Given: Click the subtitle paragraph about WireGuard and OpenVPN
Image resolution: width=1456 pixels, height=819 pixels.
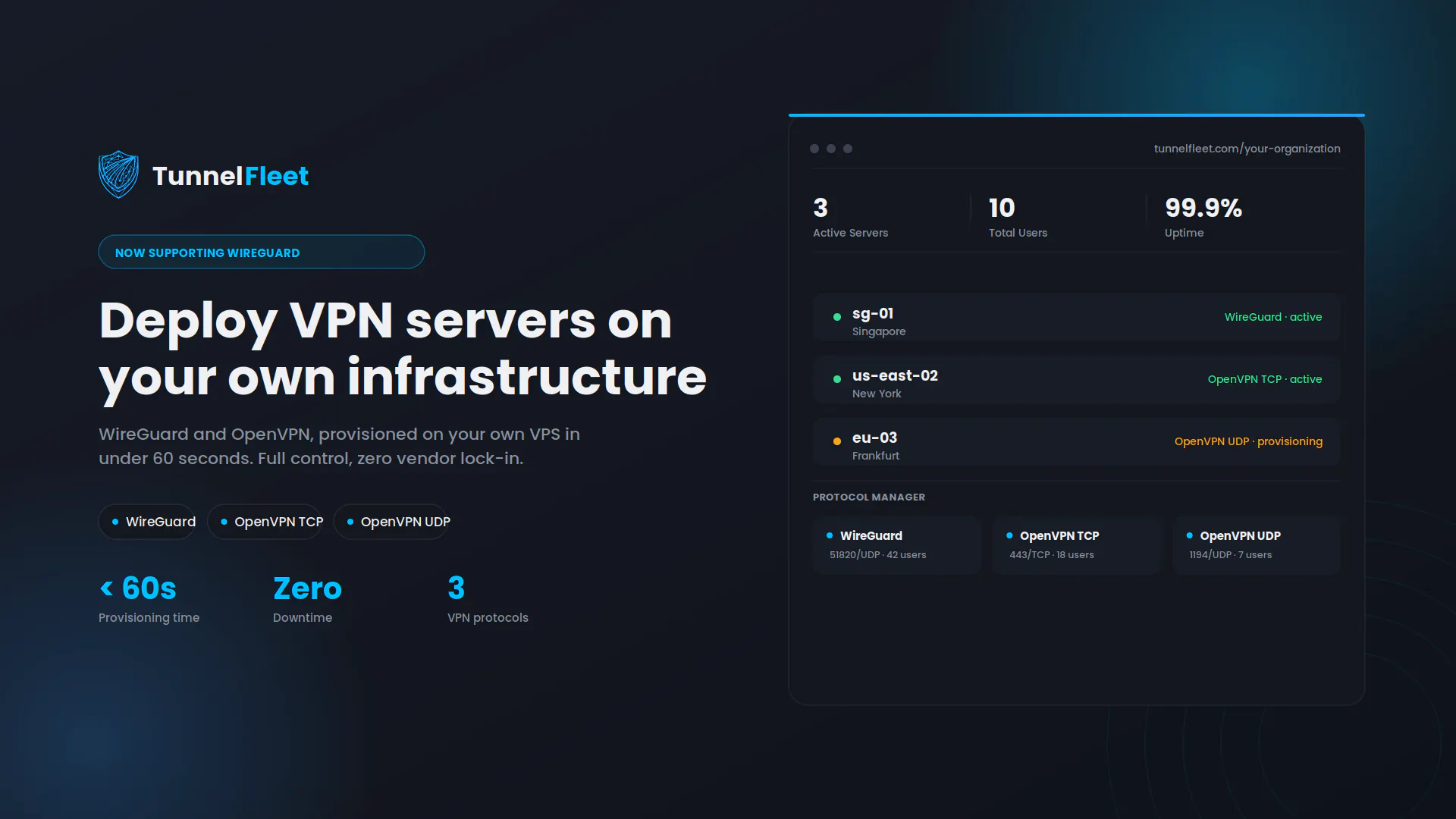Looking at the screenshot, I should 339,447.
